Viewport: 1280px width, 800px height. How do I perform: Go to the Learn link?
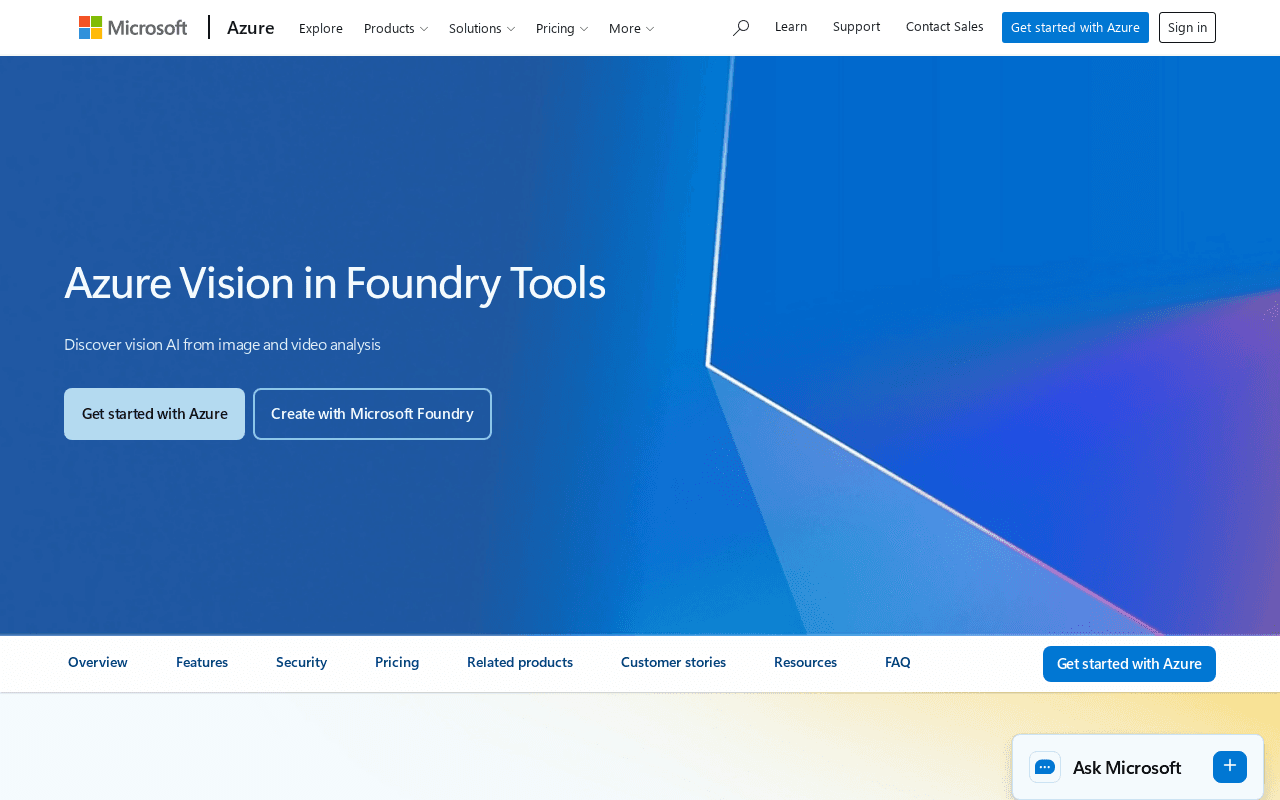click(791, 27)
